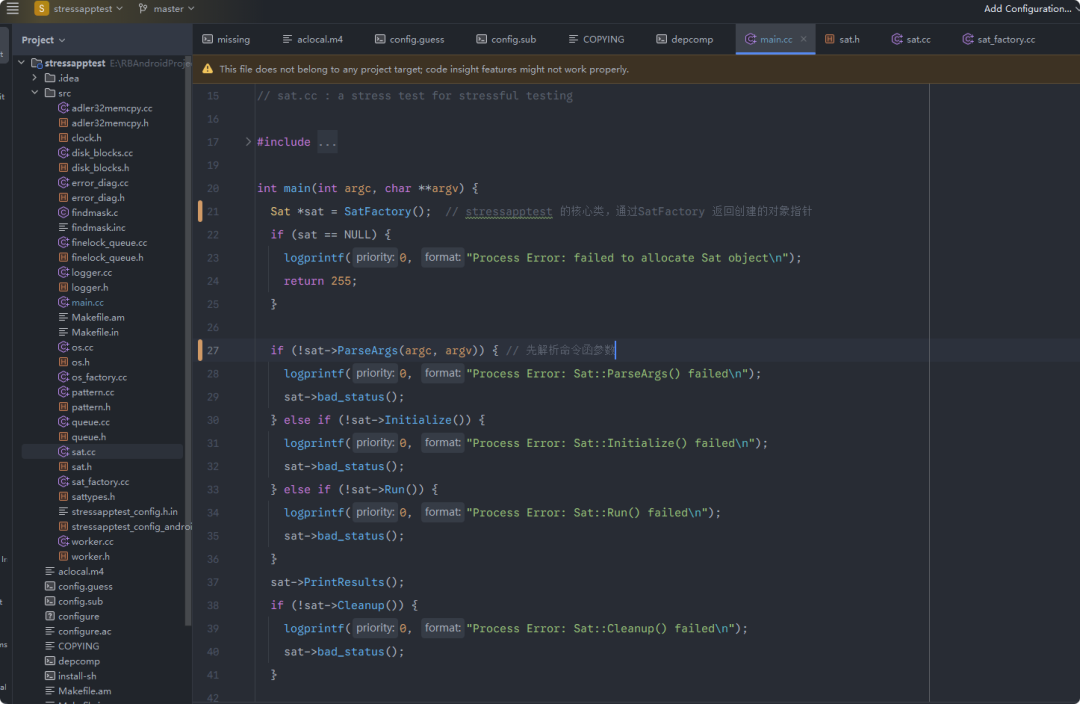Expand the folded #include block

[249, 142]
